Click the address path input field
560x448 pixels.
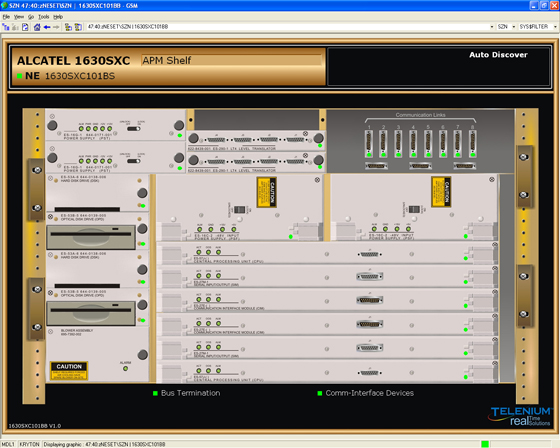[x=288, y=27]
